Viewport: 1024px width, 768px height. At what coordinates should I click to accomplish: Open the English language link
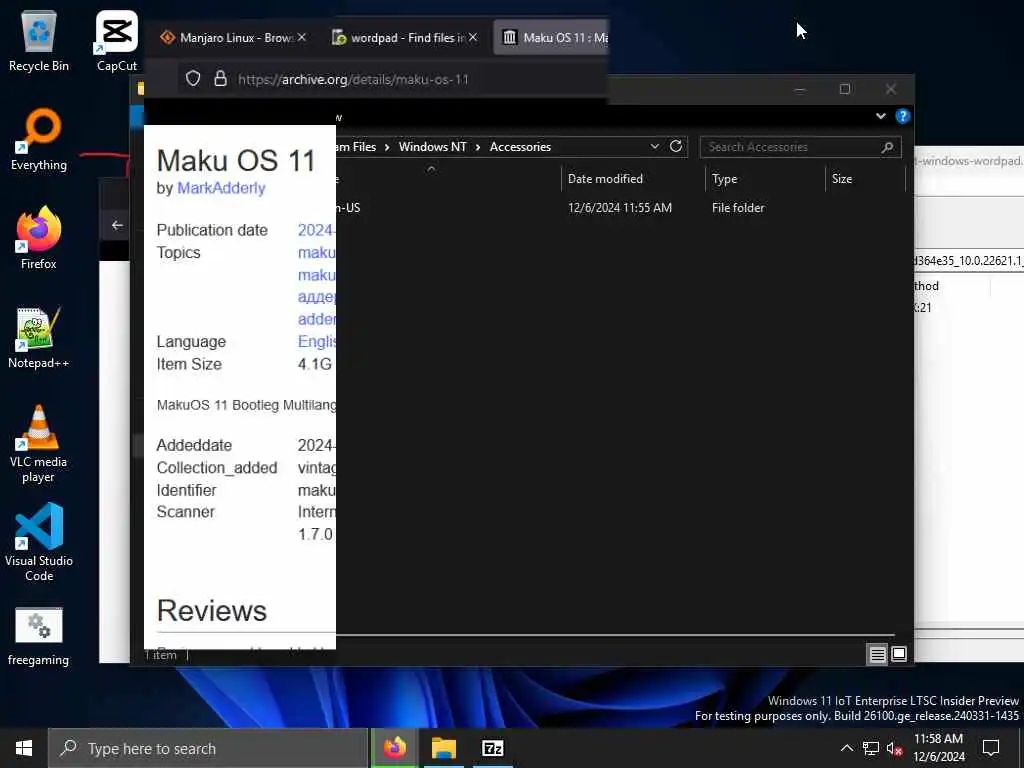pyautogui.click(x=317, y=342)
